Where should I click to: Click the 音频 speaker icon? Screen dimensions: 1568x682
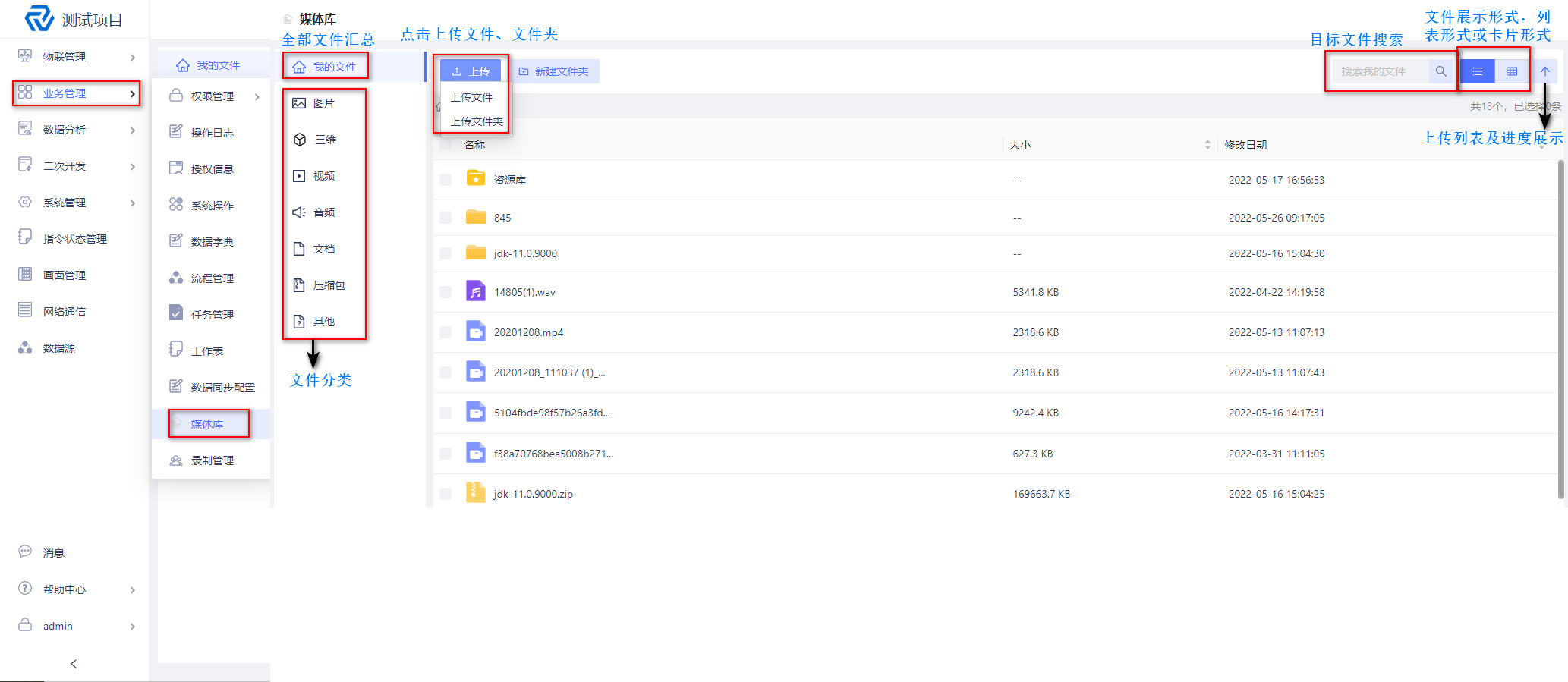(300, 212)
